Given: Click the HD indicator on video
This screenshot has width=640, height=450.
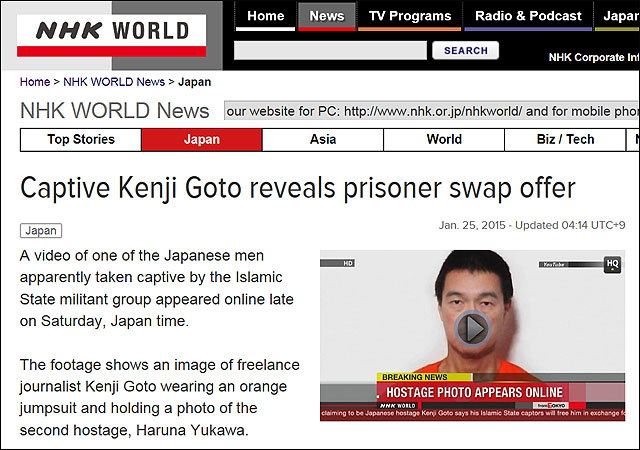Looking at the screenshot, I should (x=348, y=263).
